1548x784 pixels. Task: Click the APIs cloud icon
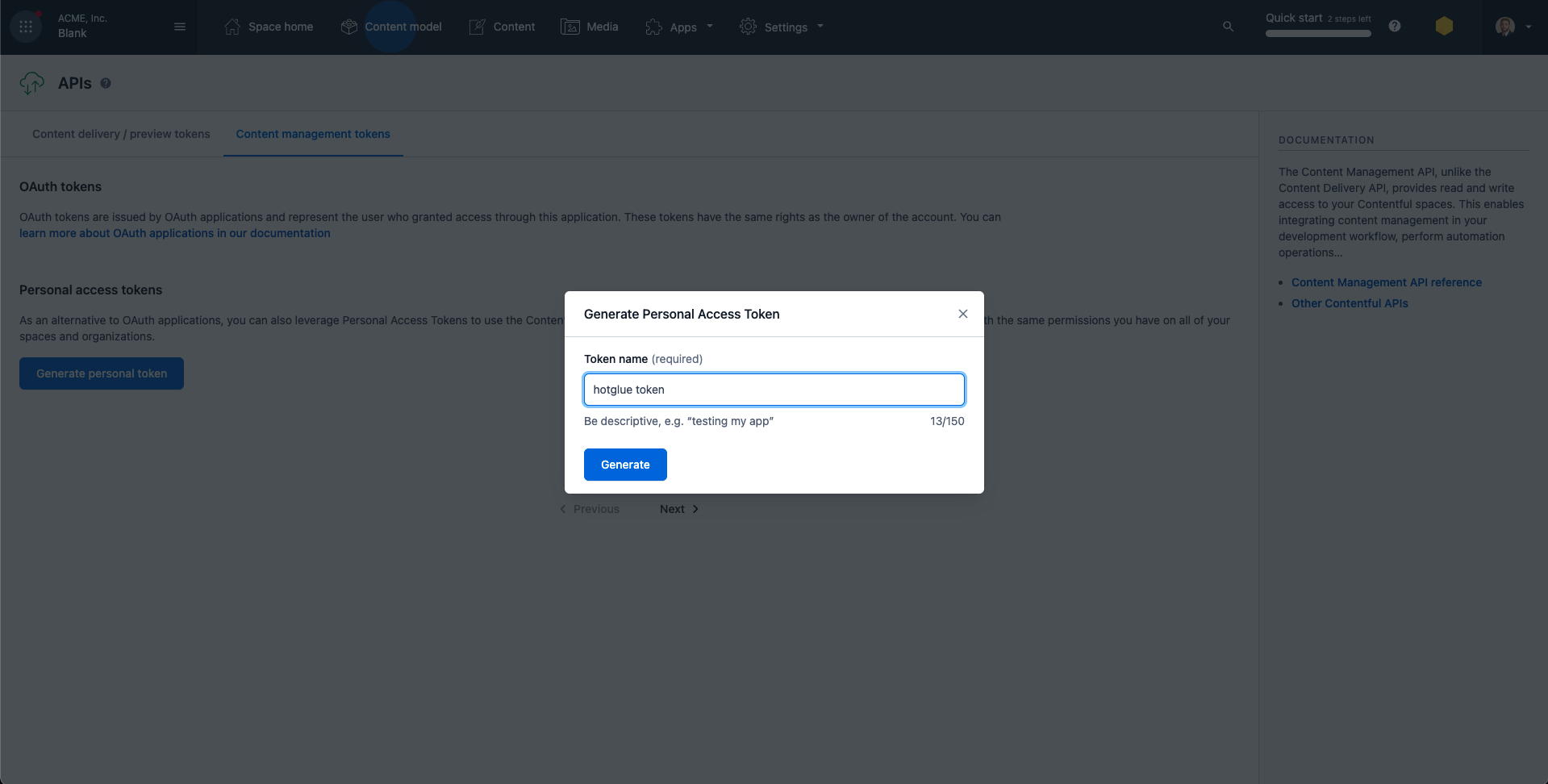tap(32, 83)
